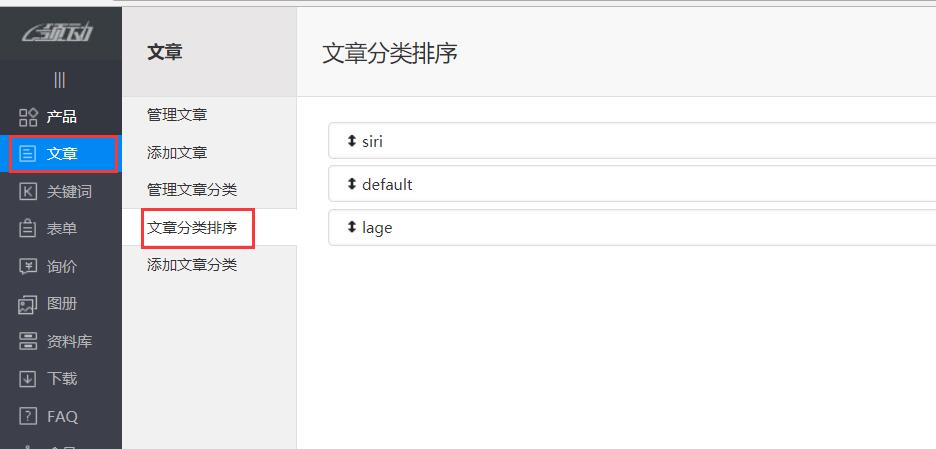936x449 pixels.
Task: Click the 询价 inquiry icon
Action: [x=28, y=267]
